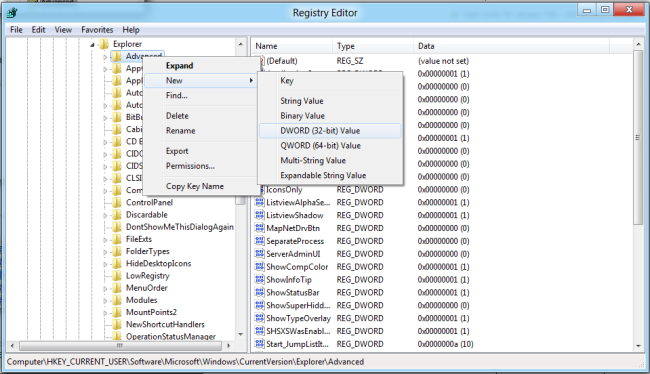
Task: Expand the HideDesktopIcons key arrow
Action: coord(105,264)
